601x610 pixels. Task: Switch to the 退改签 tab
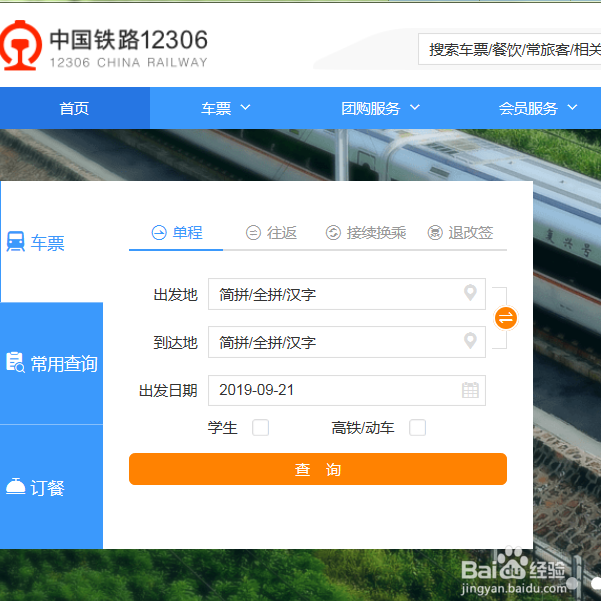(460, 233)
